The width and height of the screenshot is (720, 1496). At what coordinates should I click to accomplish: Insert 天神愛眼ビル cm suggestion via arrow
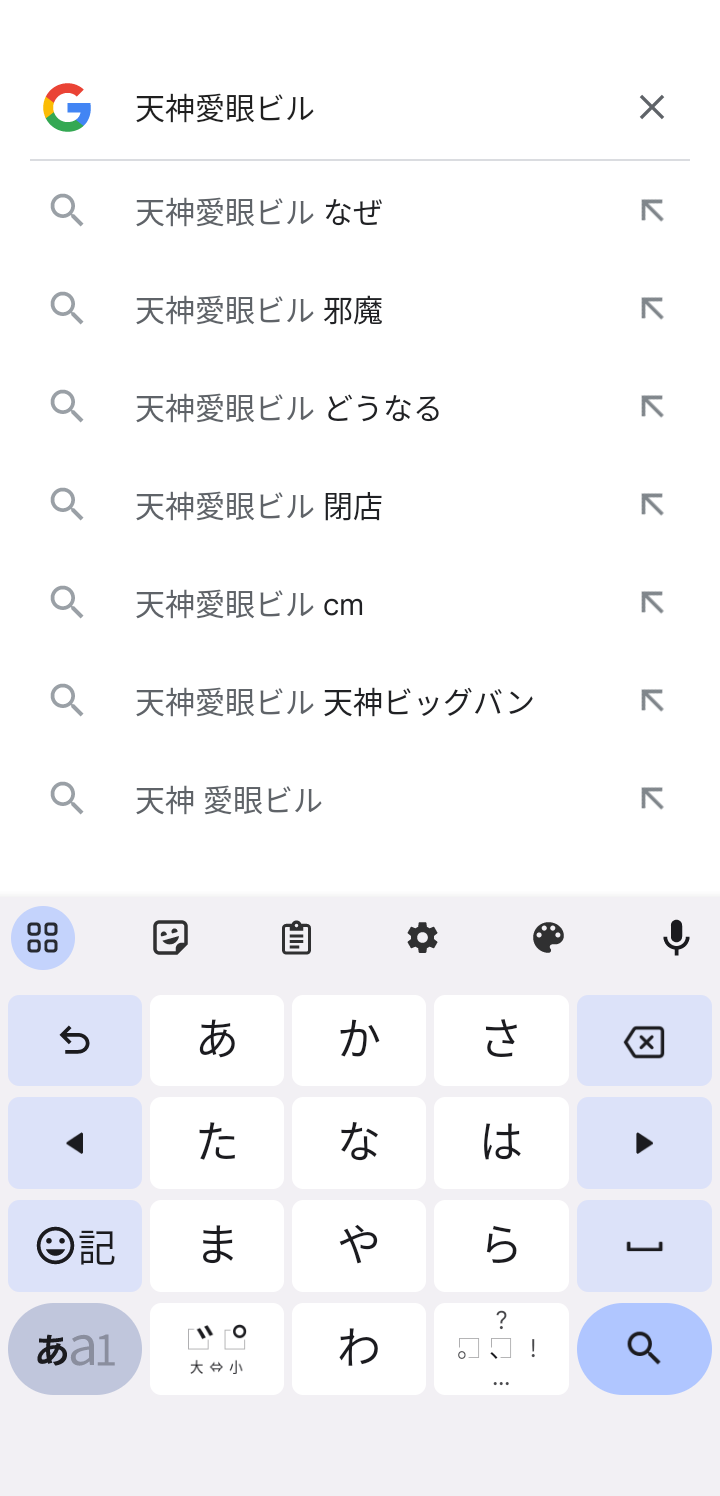pyautogui.click(x=652, y=603)
